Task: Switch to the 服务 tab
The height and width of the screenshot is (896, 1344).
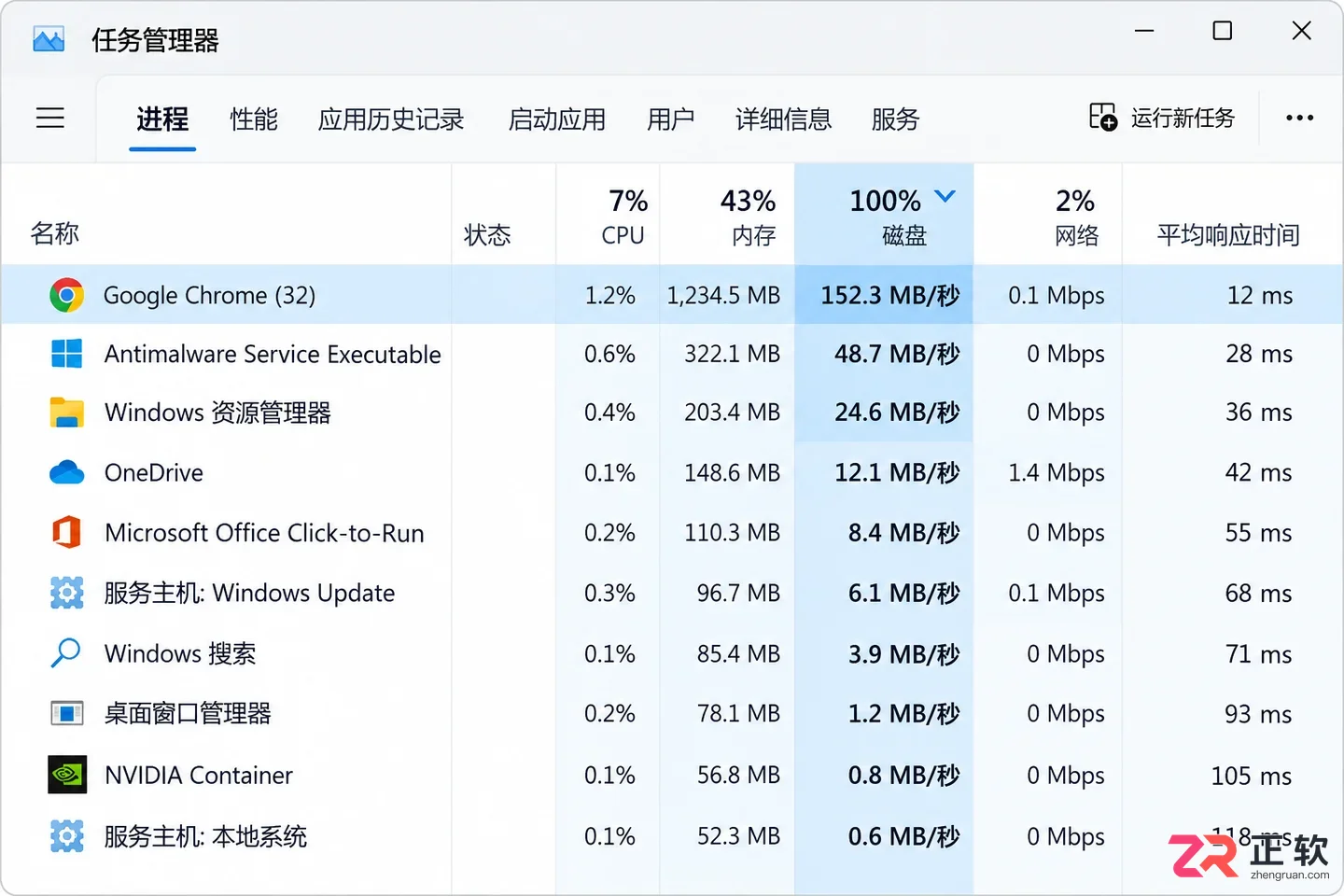Action: click(895, 119)
